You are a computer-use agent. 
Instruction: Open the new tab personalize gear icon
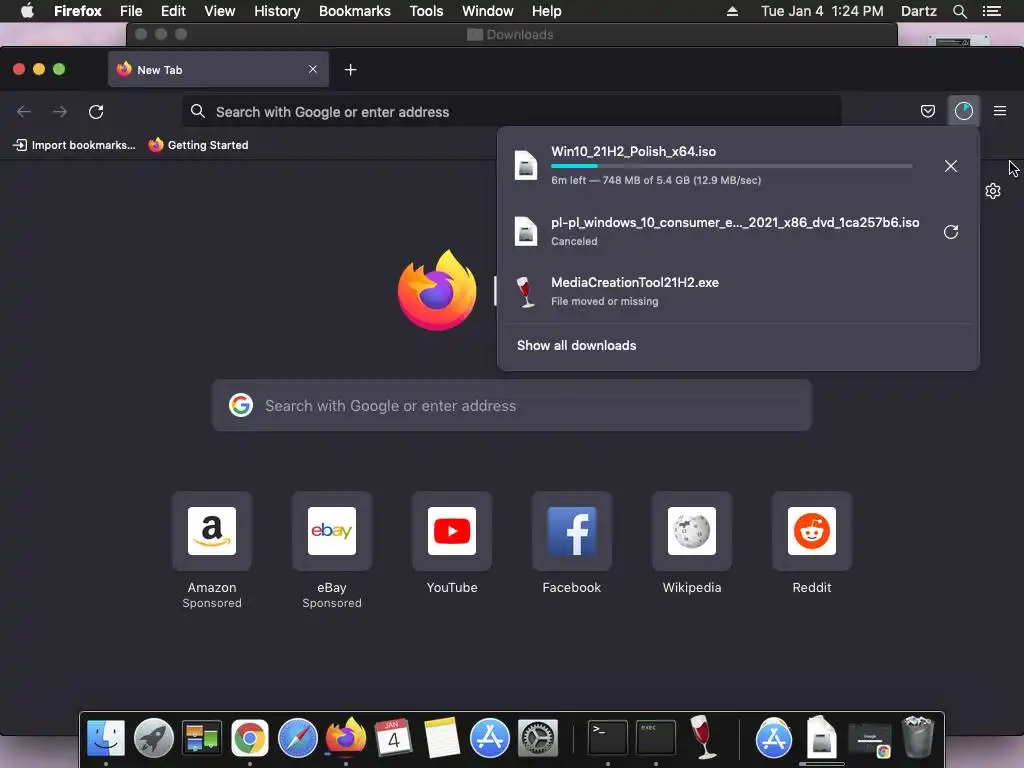pyautogui.click(x=993, y=191)
